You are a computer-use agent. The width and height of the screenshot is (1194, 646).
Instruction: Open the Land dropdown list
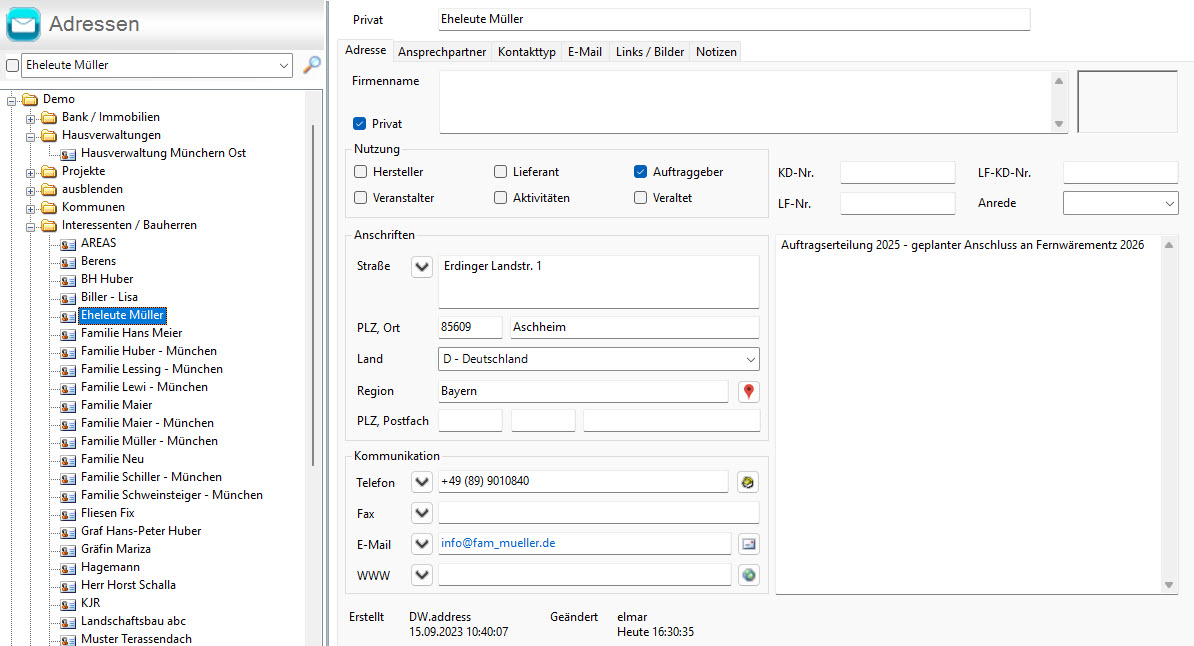[750, 359]
